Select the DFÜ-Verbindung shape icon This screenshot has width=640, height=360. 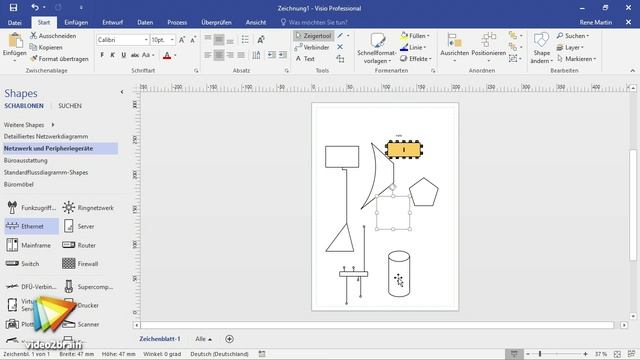click(x=12, y=287)
